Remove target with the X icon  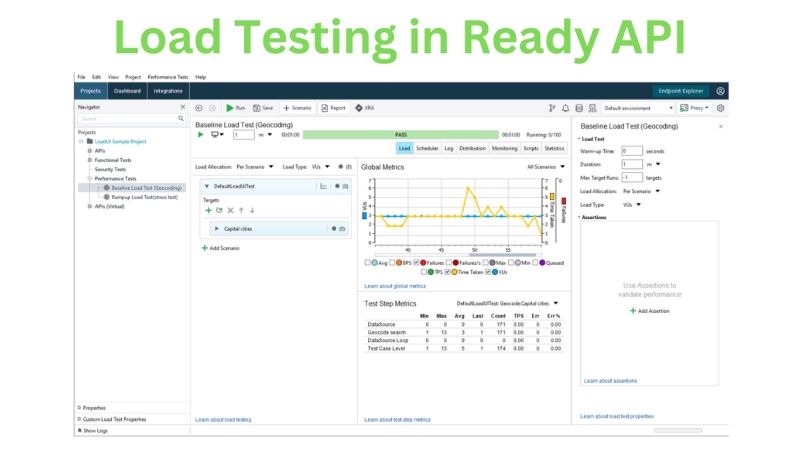[231, 210]
